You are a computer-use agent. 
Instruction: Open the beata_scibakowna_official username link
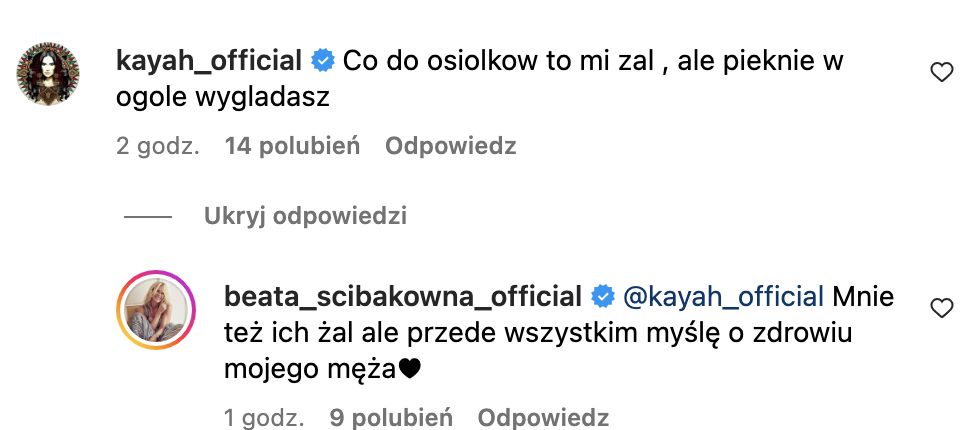[x=404, y=297]
